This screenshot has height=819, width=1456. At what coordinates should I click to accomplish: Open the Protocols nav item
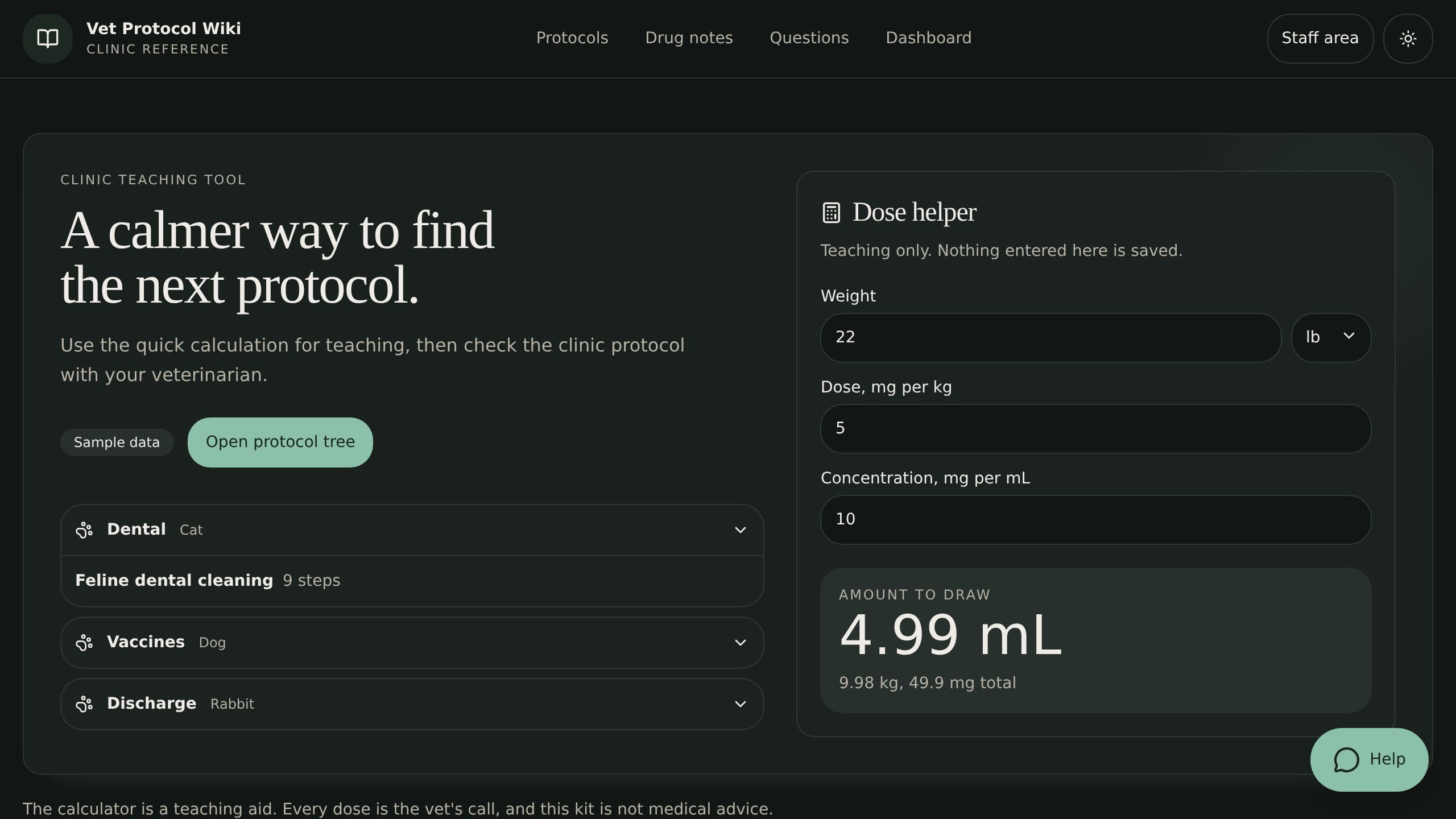[572, 38]
